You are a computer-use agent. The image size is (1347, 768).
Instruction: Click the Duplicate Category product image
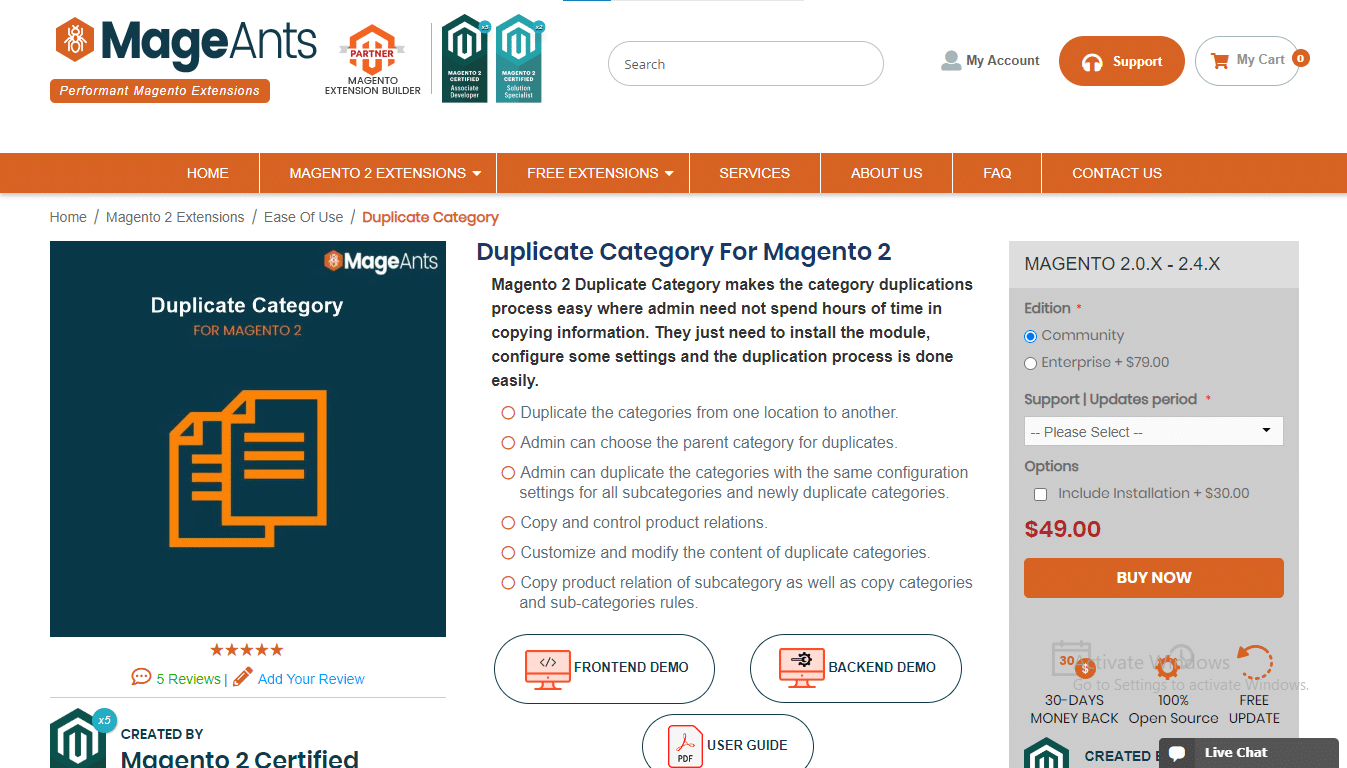tap(248, 439)
